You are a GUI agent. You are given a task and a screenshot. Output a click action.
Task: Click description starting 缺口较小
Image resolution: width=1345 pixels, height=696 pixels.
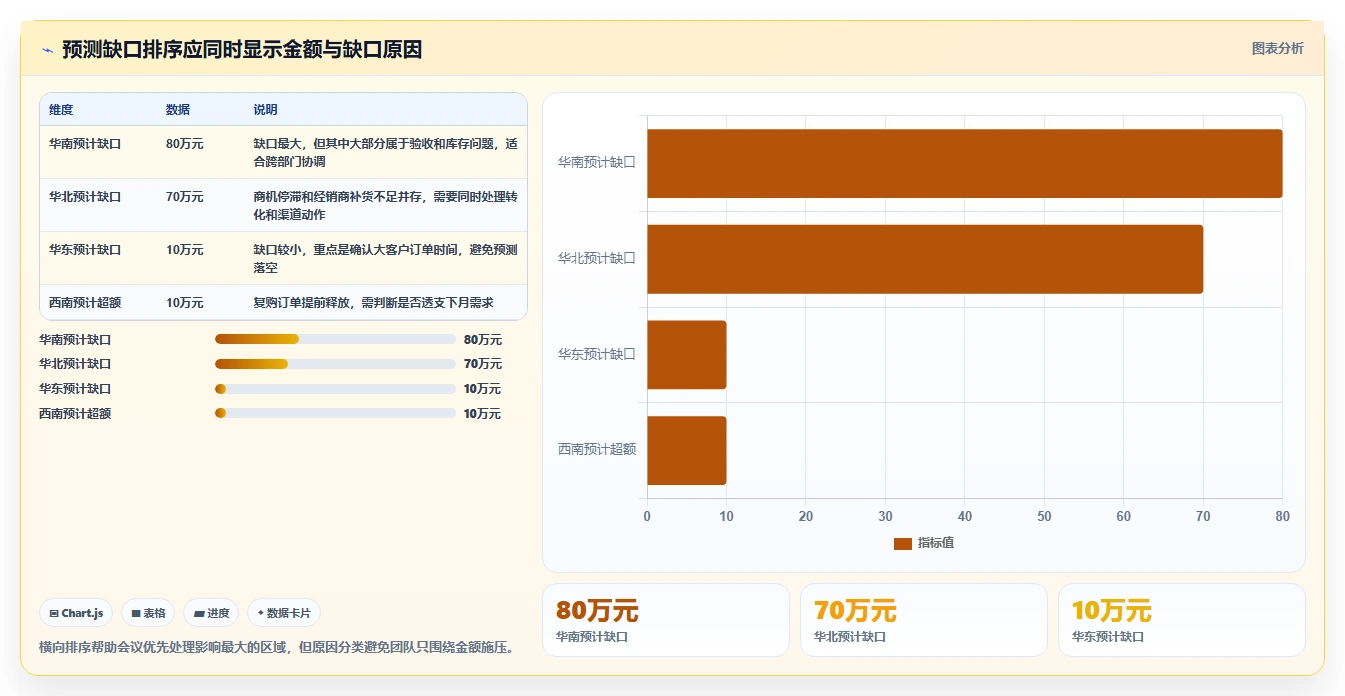[x=385, y=258]
